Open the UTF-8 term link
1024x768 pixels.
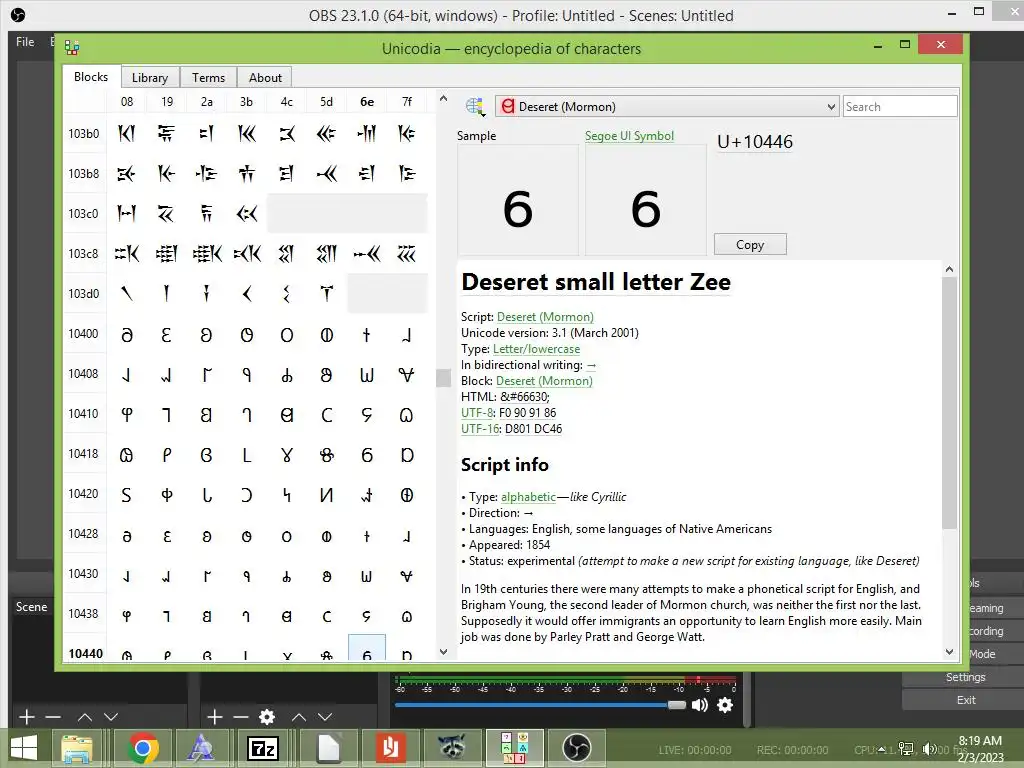(477, 413)
